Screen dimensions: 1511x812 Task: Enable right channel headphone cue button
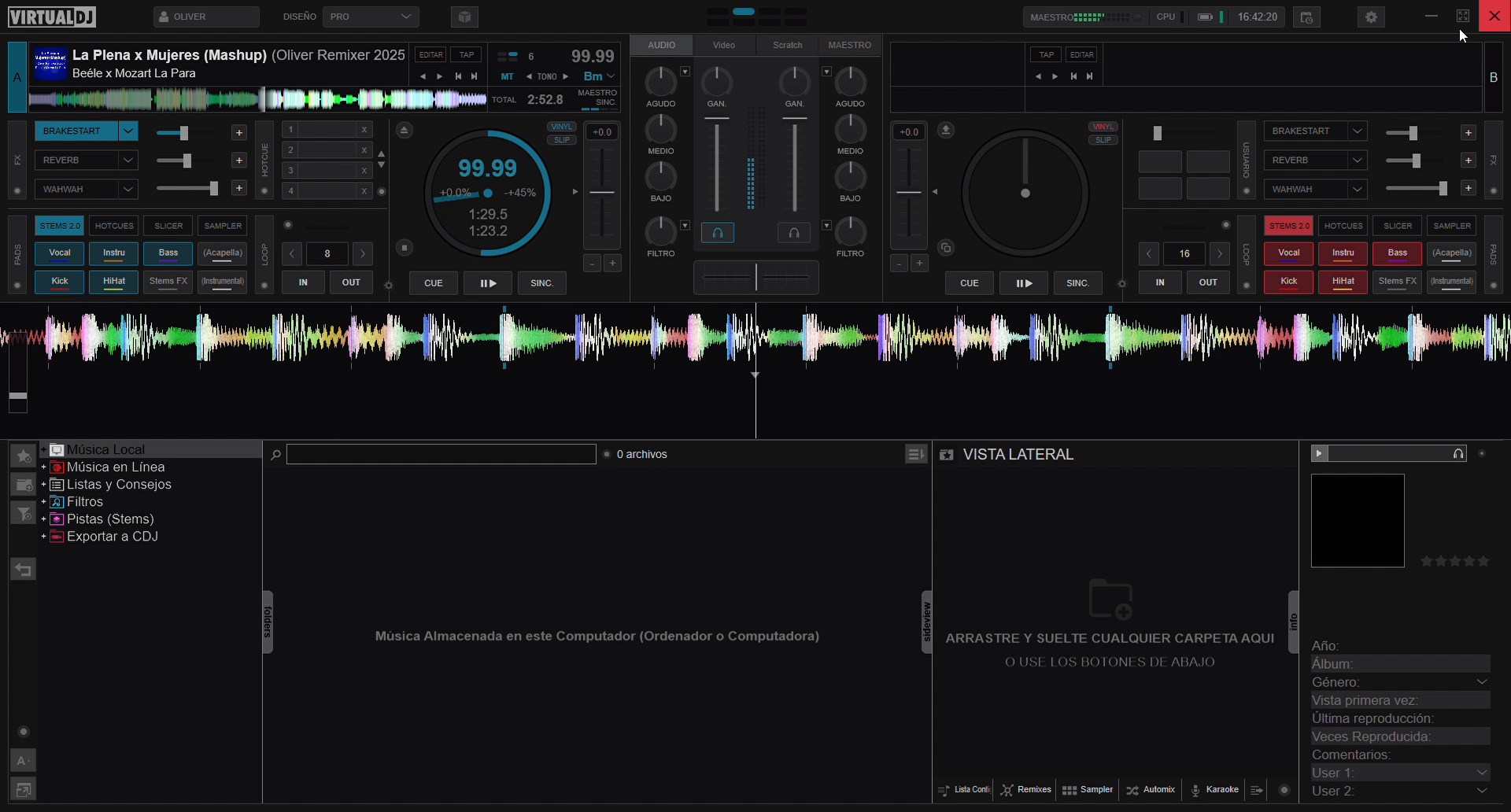pos(794,233)
